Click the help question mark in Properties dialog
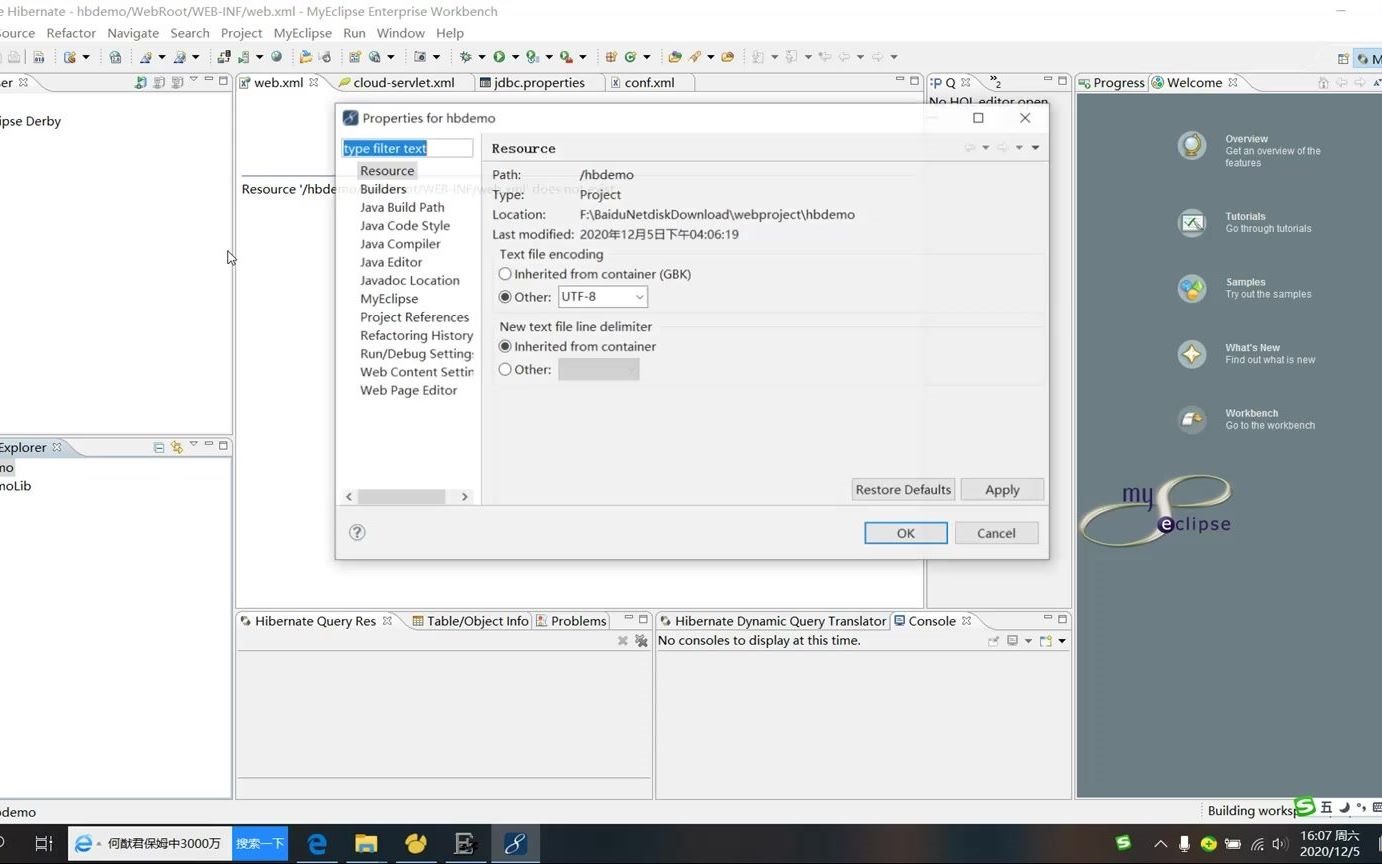 [357, 532]
